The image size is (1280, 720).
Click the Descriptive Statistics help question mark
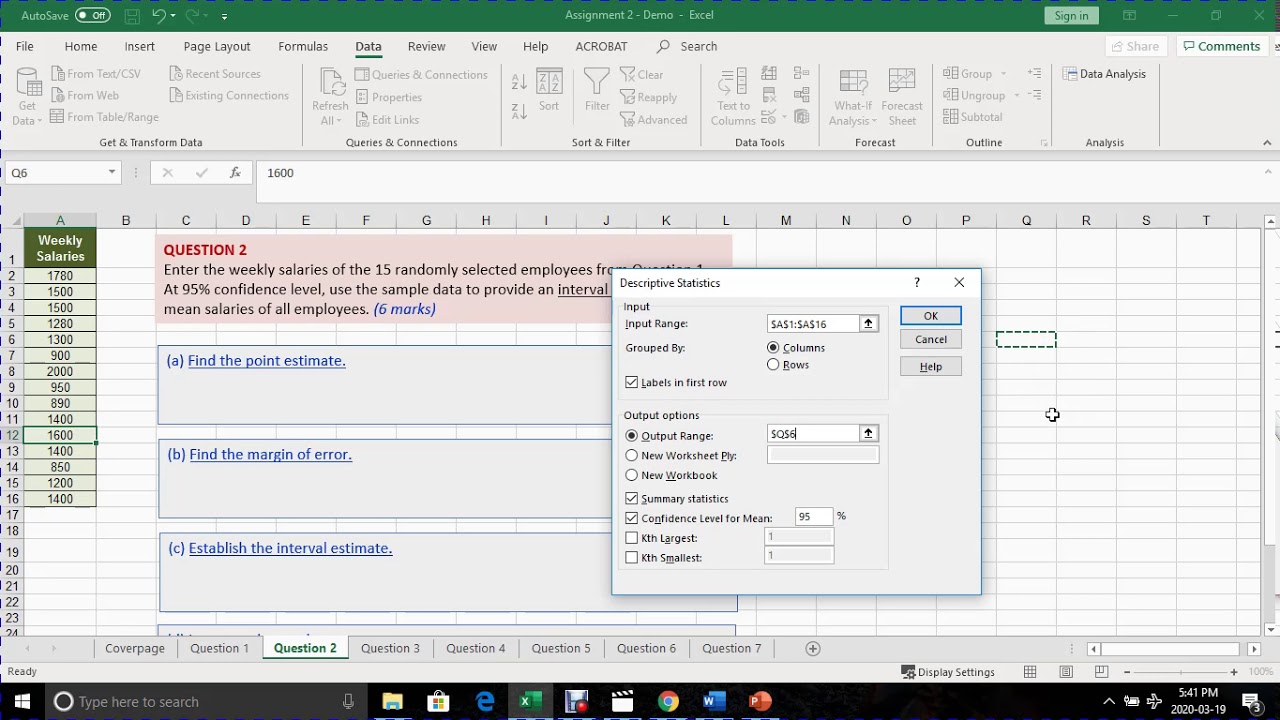pyautogui.click(x=916, y=283)
